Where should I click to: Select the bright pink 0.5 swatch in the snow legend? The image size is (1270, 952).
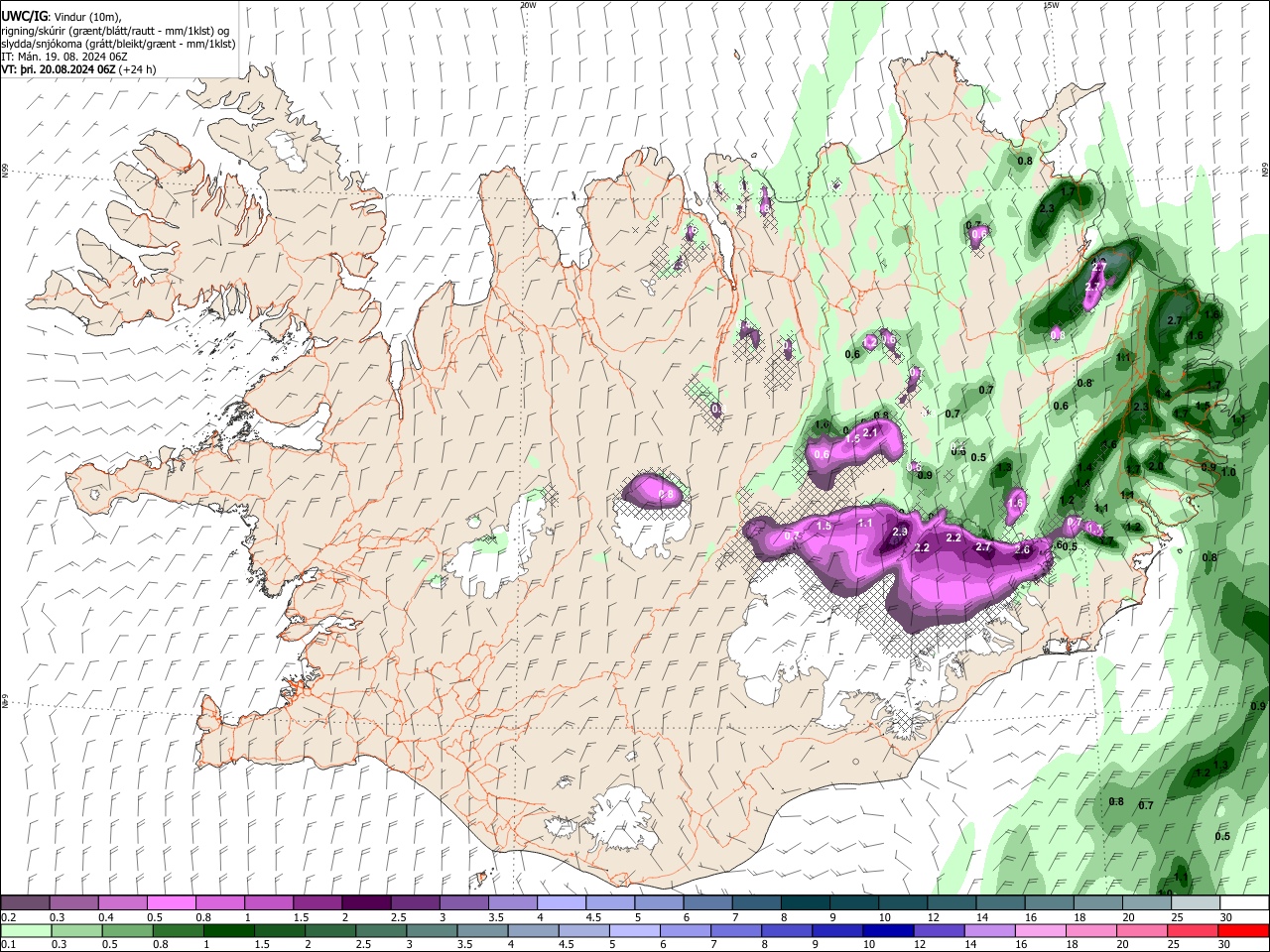171,902
